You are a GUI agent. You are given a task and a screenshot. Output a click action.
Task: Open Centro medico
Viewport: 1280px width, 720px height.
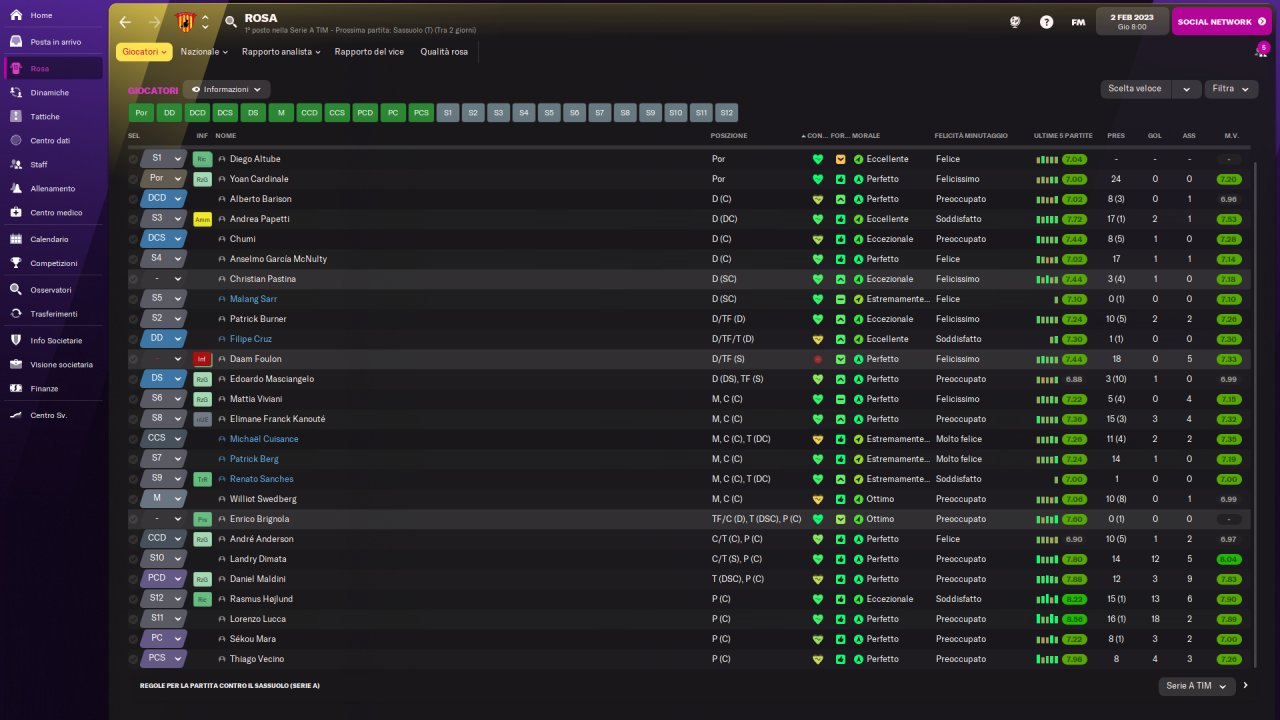click(54, 212)
